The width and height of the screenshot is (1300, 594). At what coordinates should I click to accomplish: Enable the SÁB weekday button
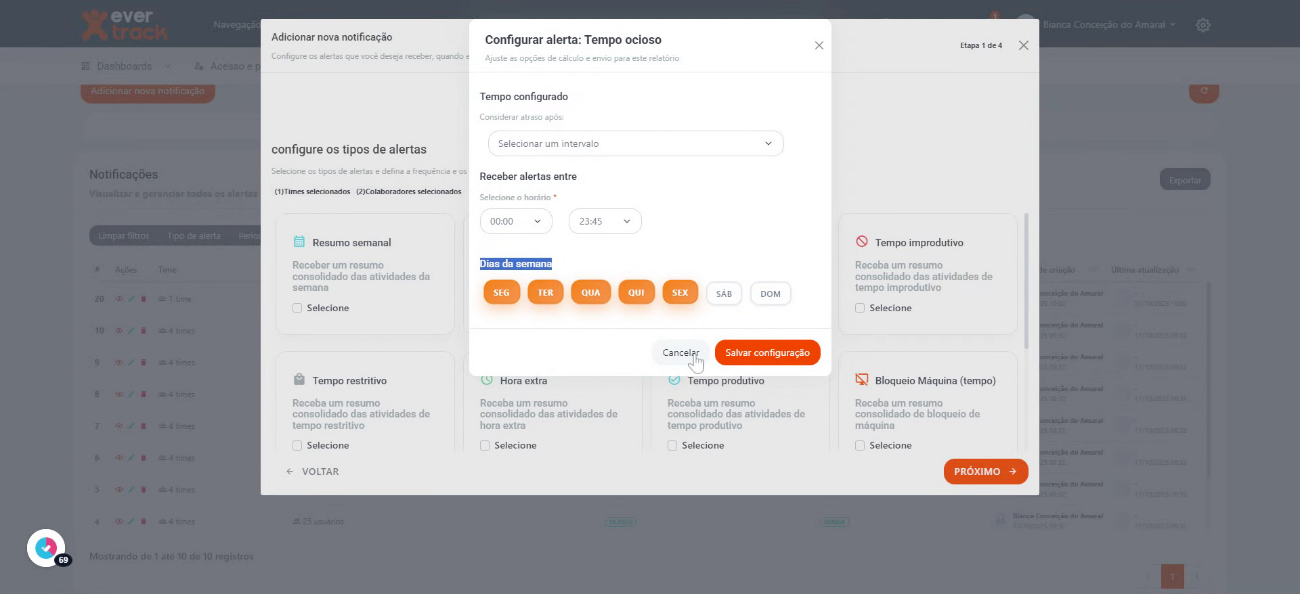pyautogui.click(x=724, y=294)
